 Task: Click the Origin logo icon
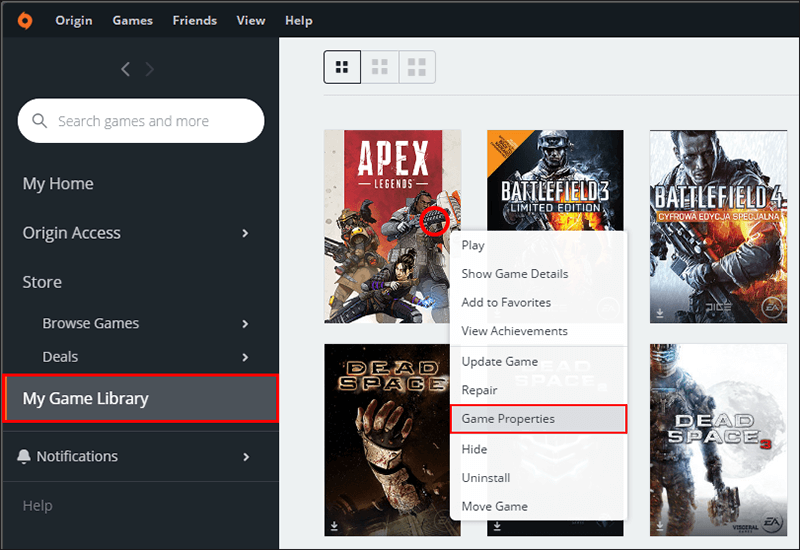pyautogui.click(x=24, y=20)
